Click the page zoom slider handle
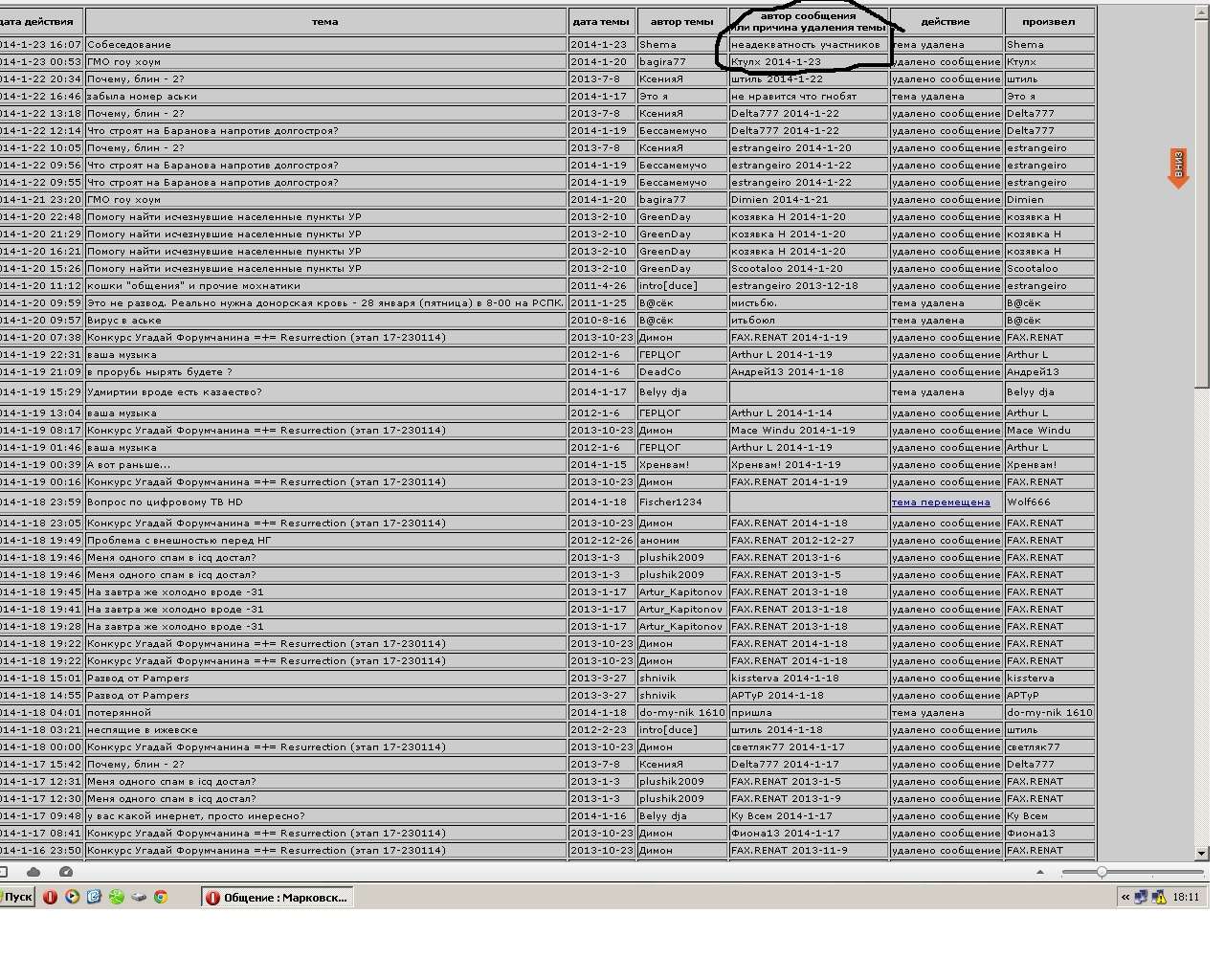Screen dimensions: 1225x980 point(1102,872)
